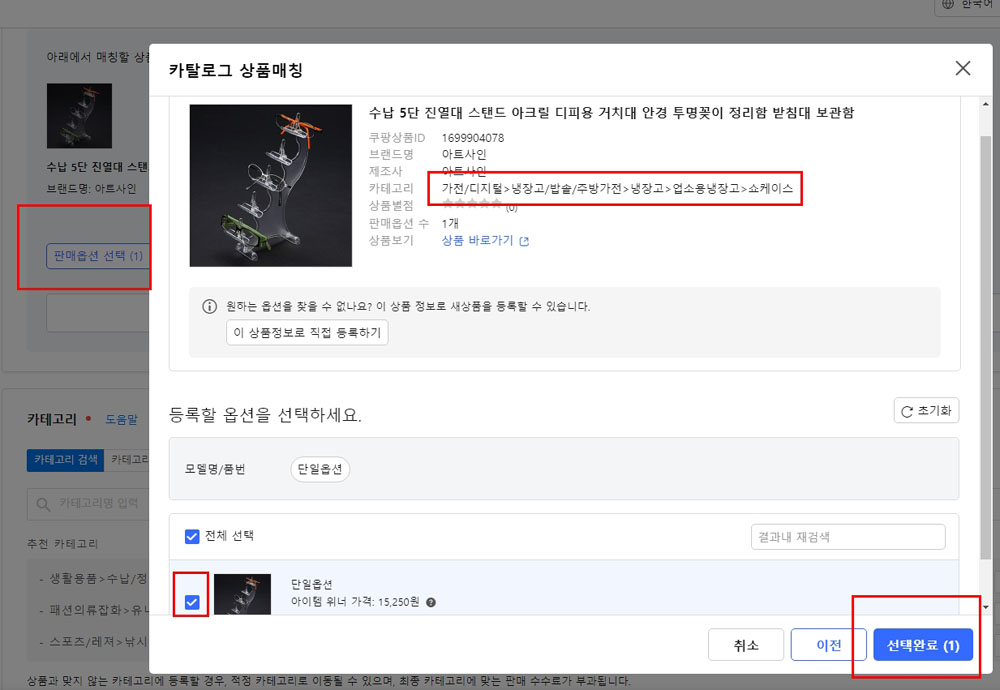Click the search magnifier icon in category field
Image resolution: width=1000 pixels, height=690 pixels.
pos(43,504)
